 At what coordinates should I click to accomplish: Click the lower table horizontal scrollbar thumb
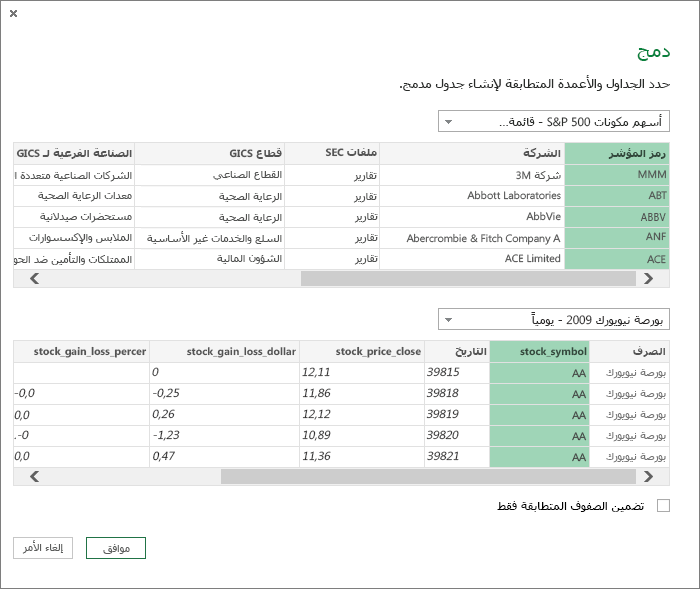click(428, 476)
